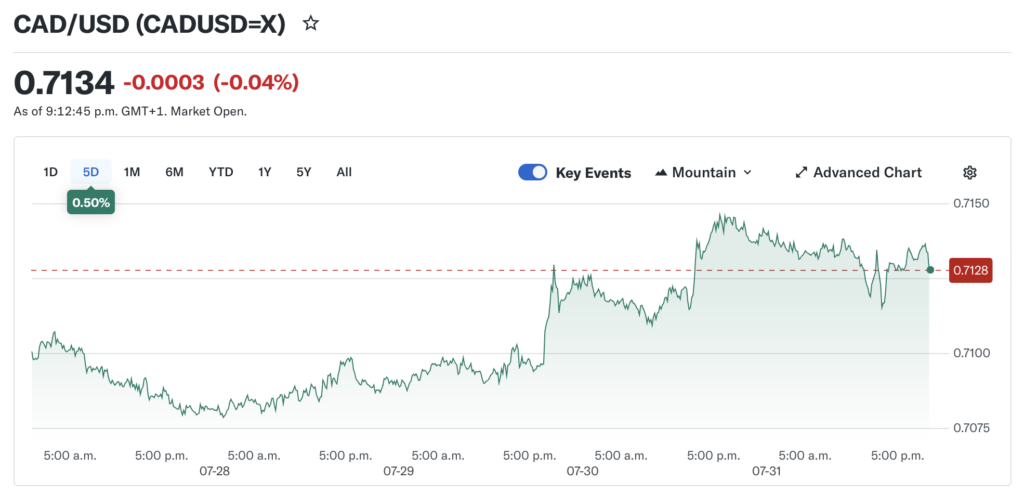Viewport: 1024px width, 495px height.
Task: Click the 07-31 date label
Action: pyautogui.click(x=765, y=470)
